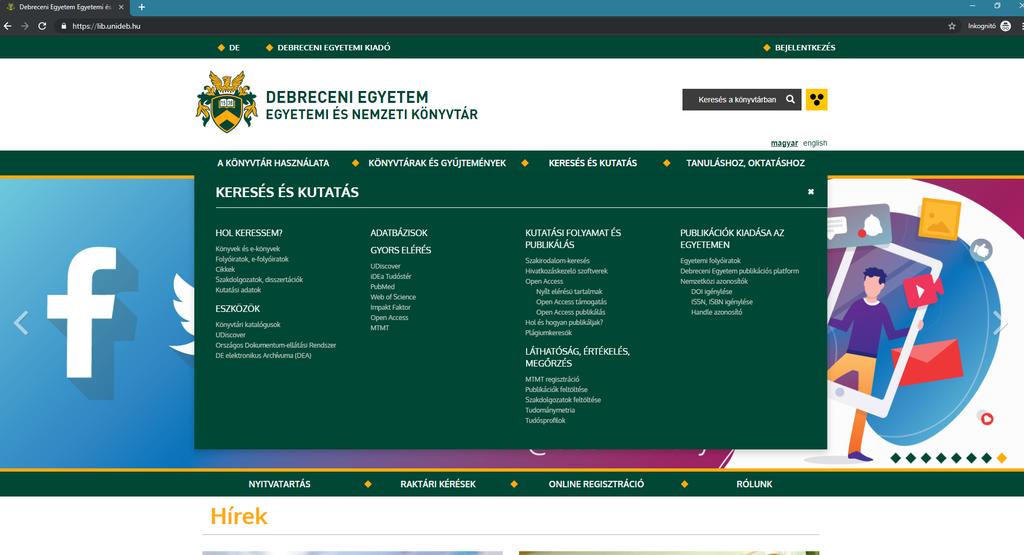Open MTMT quick access link
Viewport: 1024px width, 555px height.
[x=379, y=328]
